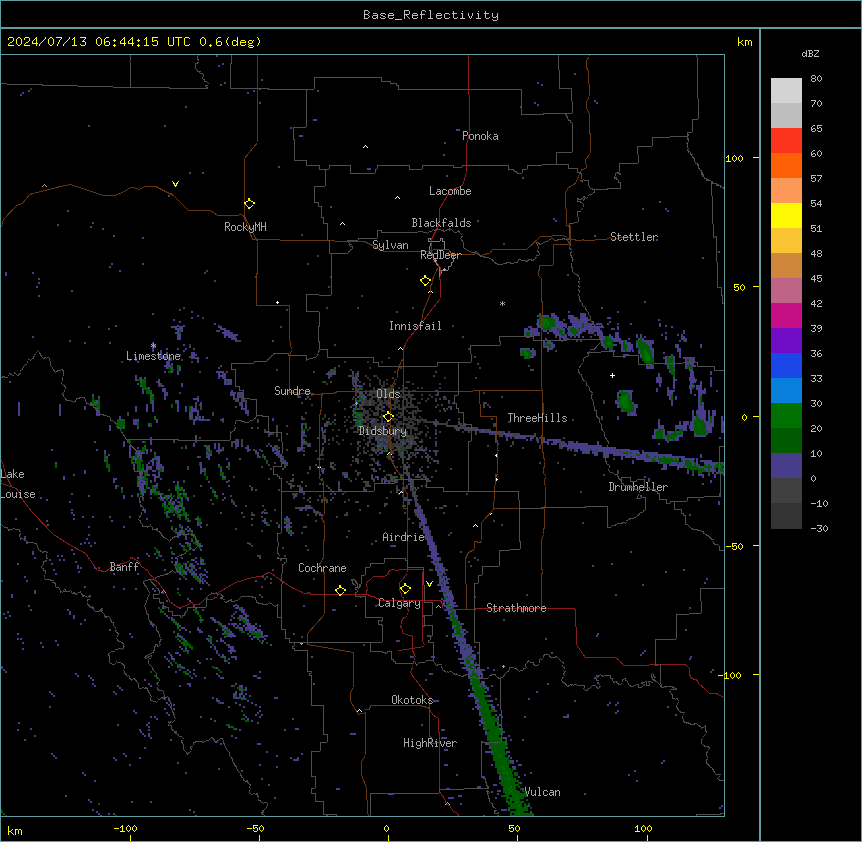Click the Sylvan label

pos(390,245)
